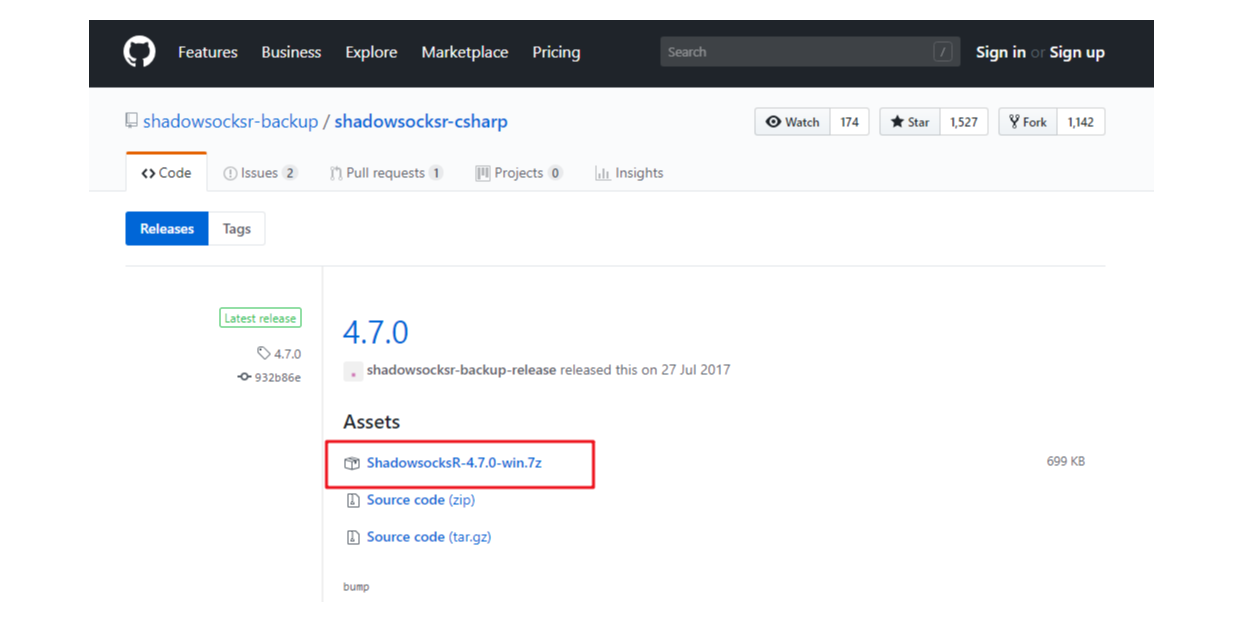Viewport: 1244px width, 621px height.
Task: Click the shadowsocksr-backup-release author avatar
Action: click(x=352, y=371)
